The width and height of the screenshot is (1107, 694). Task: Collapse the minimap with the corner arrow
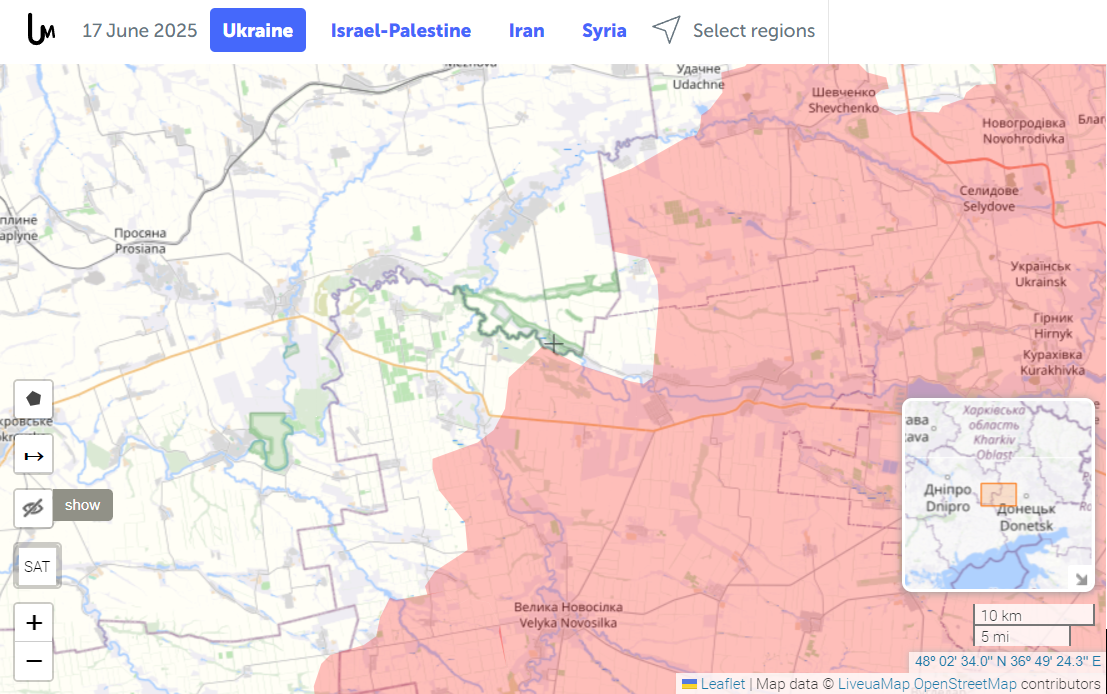[x=1081, y=579]
